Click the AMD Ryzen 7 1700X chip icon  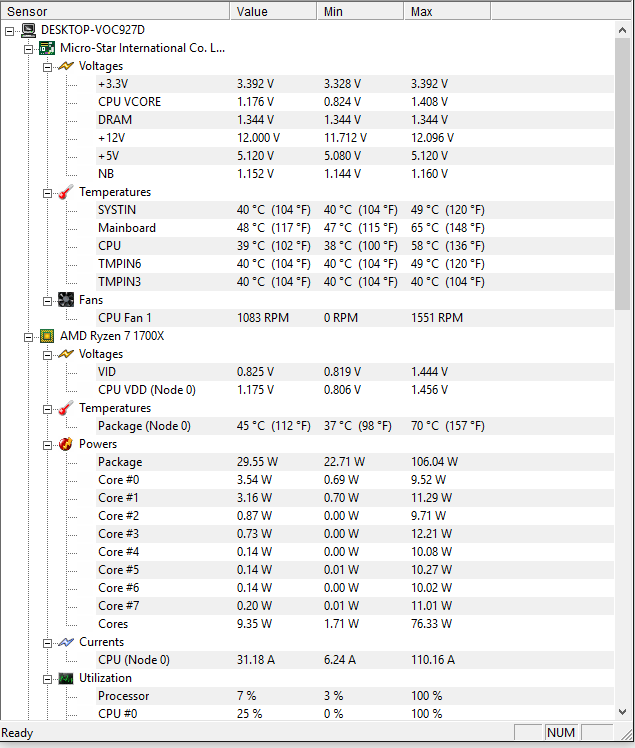coord(47,336)
